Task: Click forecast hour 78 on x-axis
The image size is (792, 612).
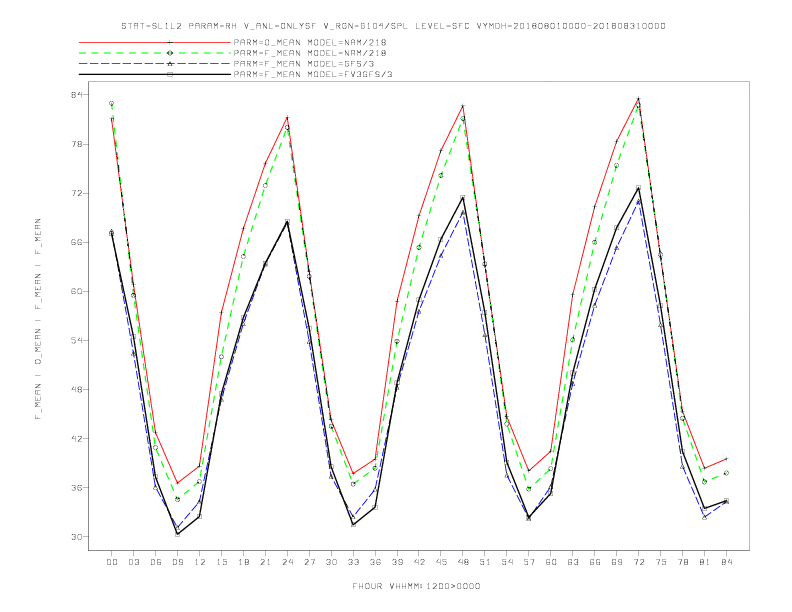Action: pos(682,562)
